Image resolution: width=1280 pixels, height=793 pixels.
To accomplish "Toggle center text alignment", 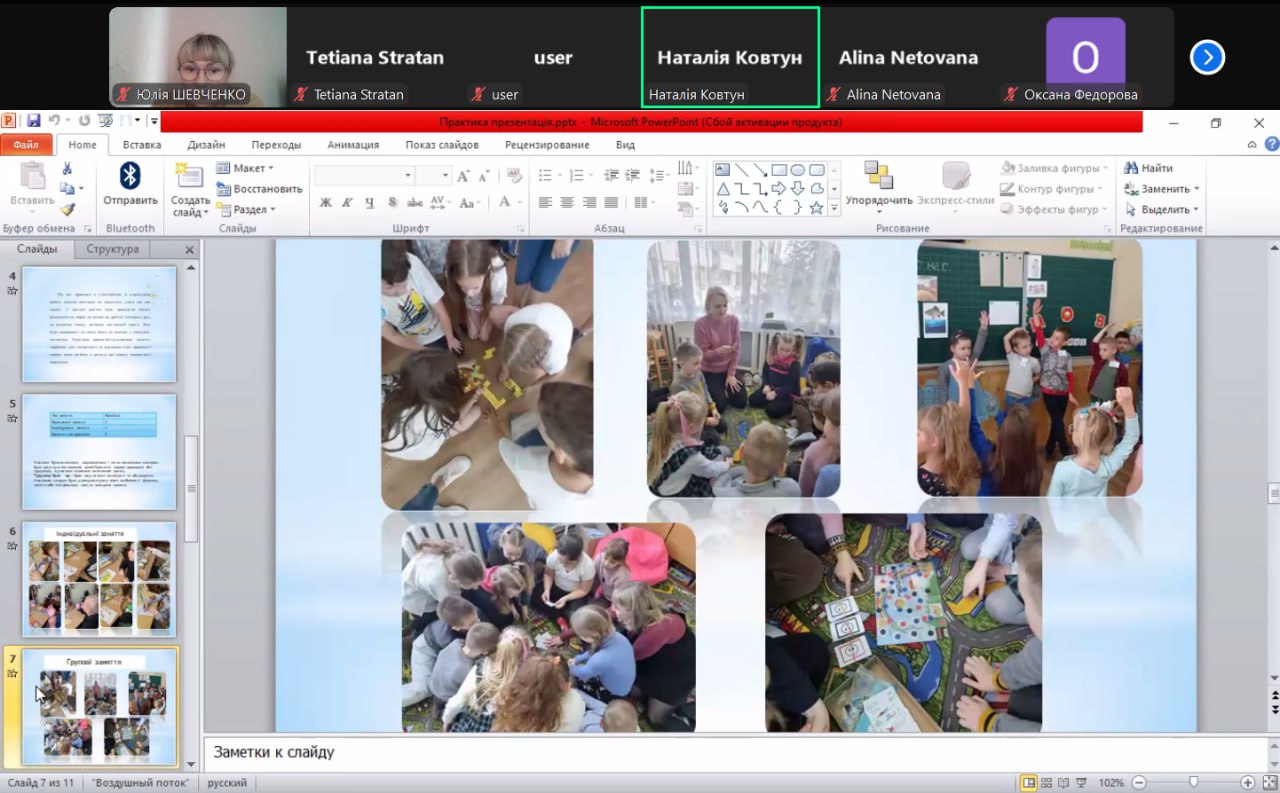I will 566,202.
